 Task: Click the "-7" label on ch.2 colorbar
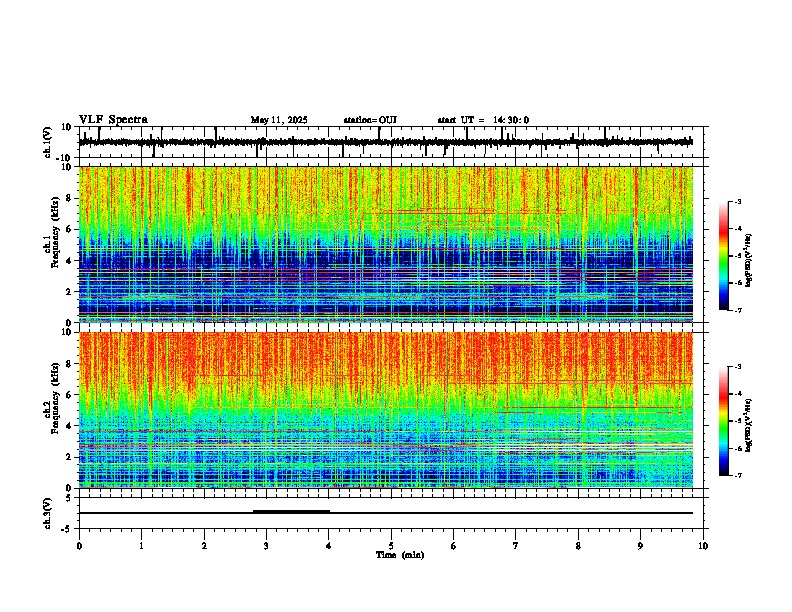pyautogui.click(x=737, y=475)
